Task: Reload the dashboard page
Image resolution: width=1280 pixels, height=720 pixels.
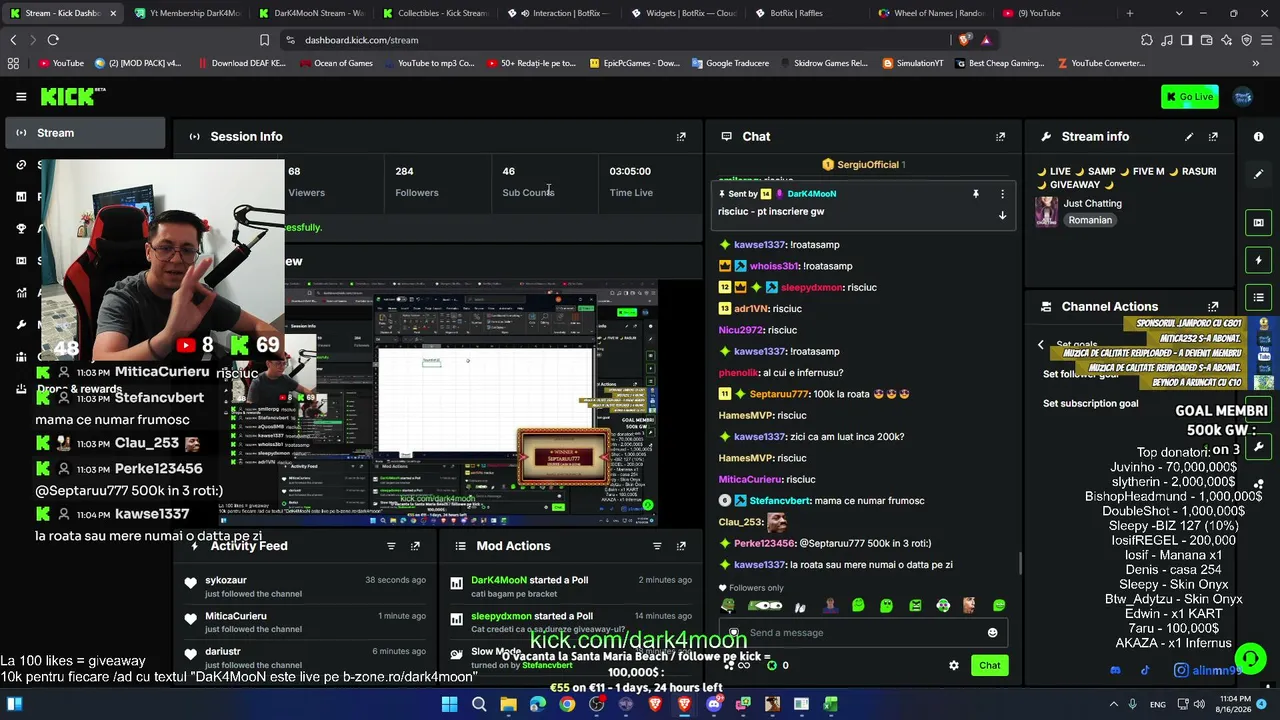Action: click(53, 40)
